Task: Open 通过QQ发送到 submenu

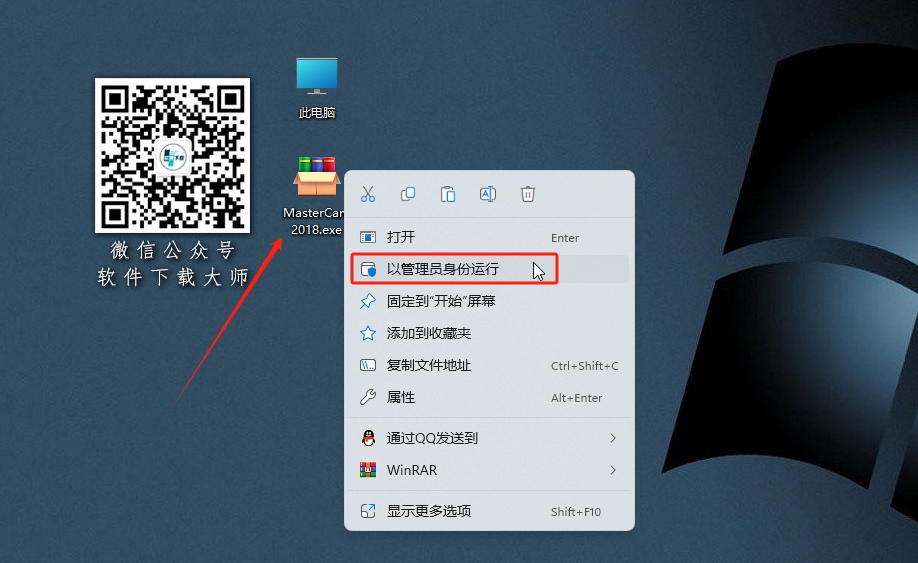Action: pos(489,438)
